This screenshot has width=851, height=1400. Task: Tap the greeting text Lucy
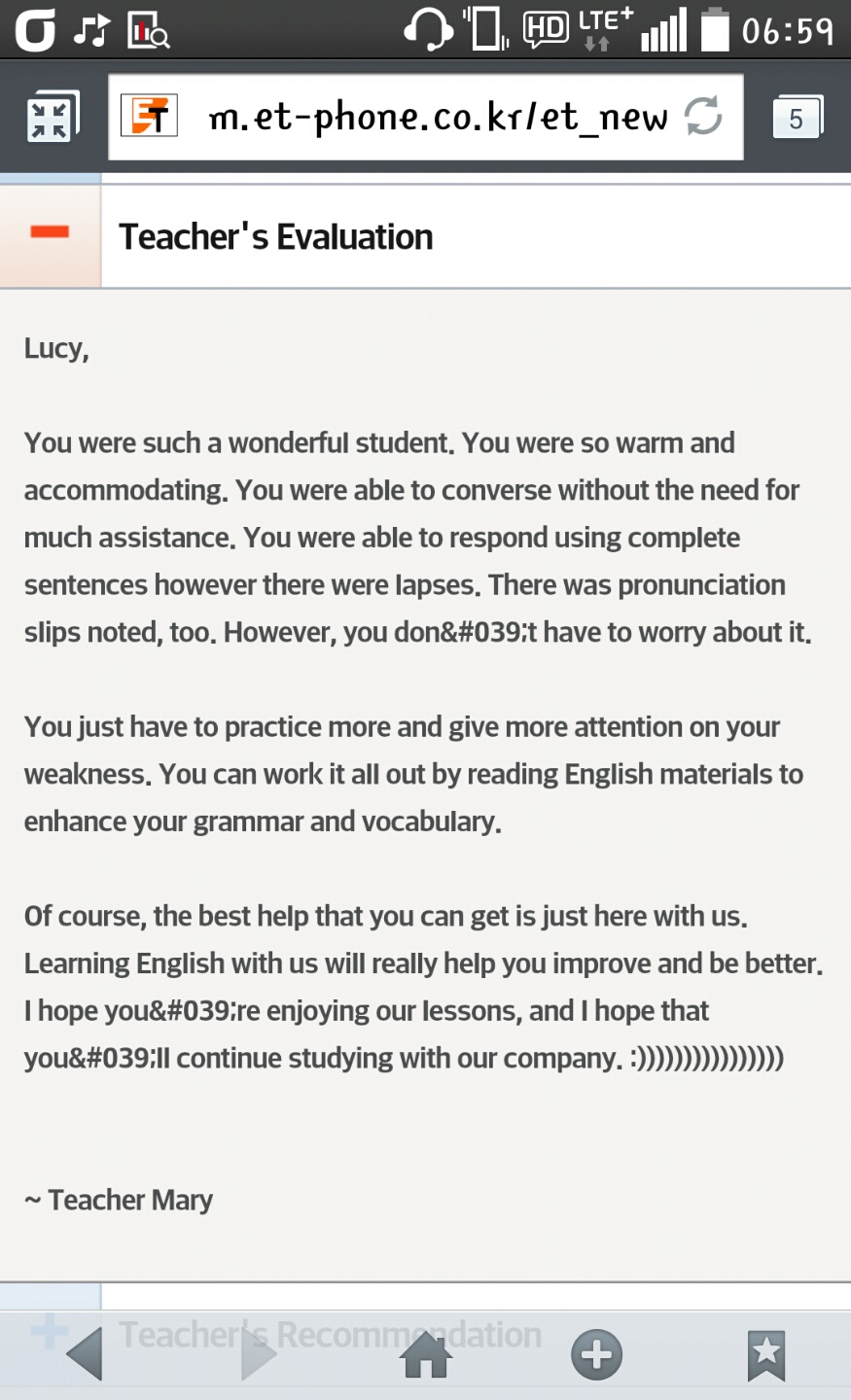(56, 348)
